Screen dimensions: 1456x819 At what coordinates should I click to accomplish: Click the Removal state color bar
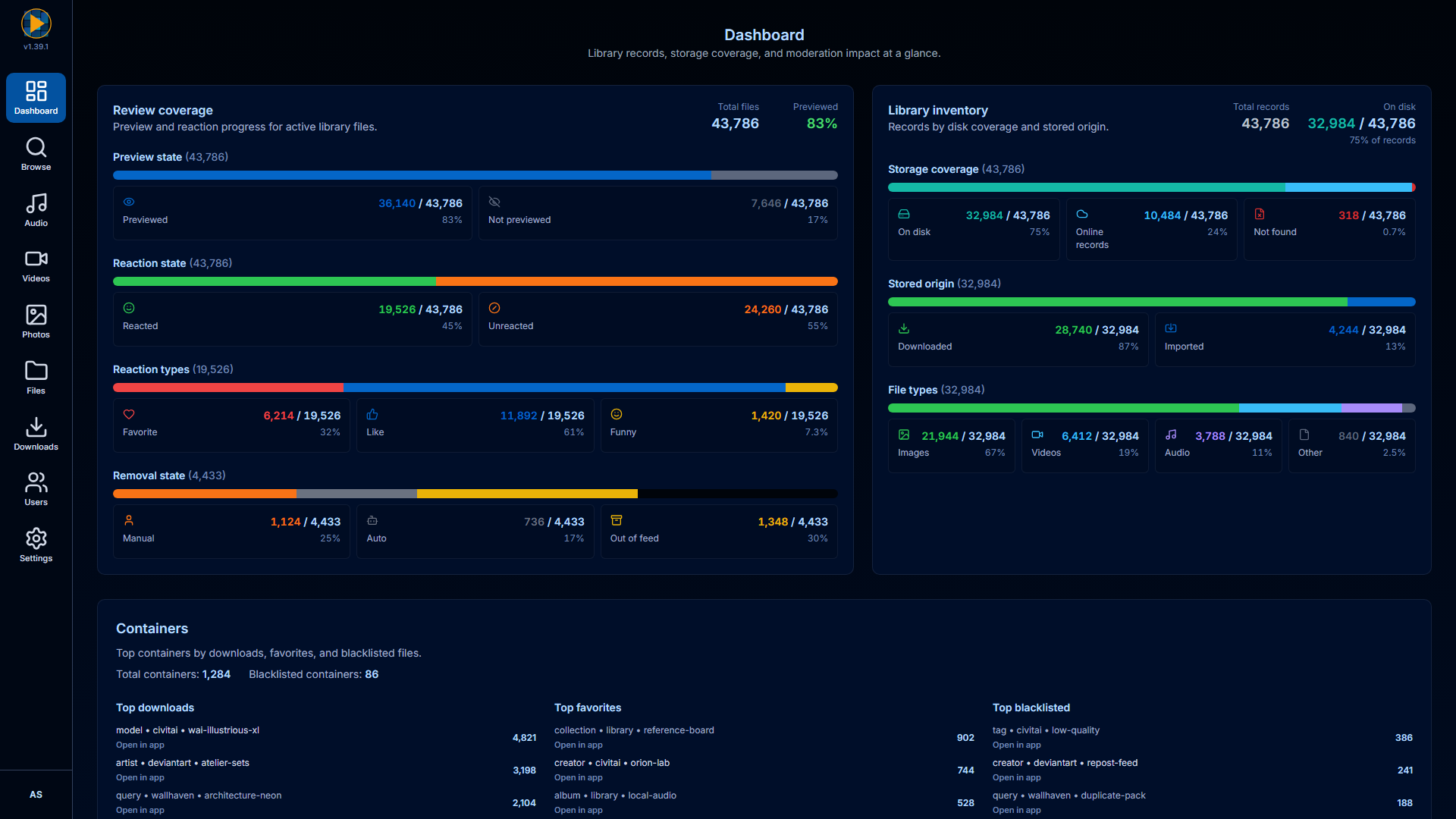click(475, 494)
